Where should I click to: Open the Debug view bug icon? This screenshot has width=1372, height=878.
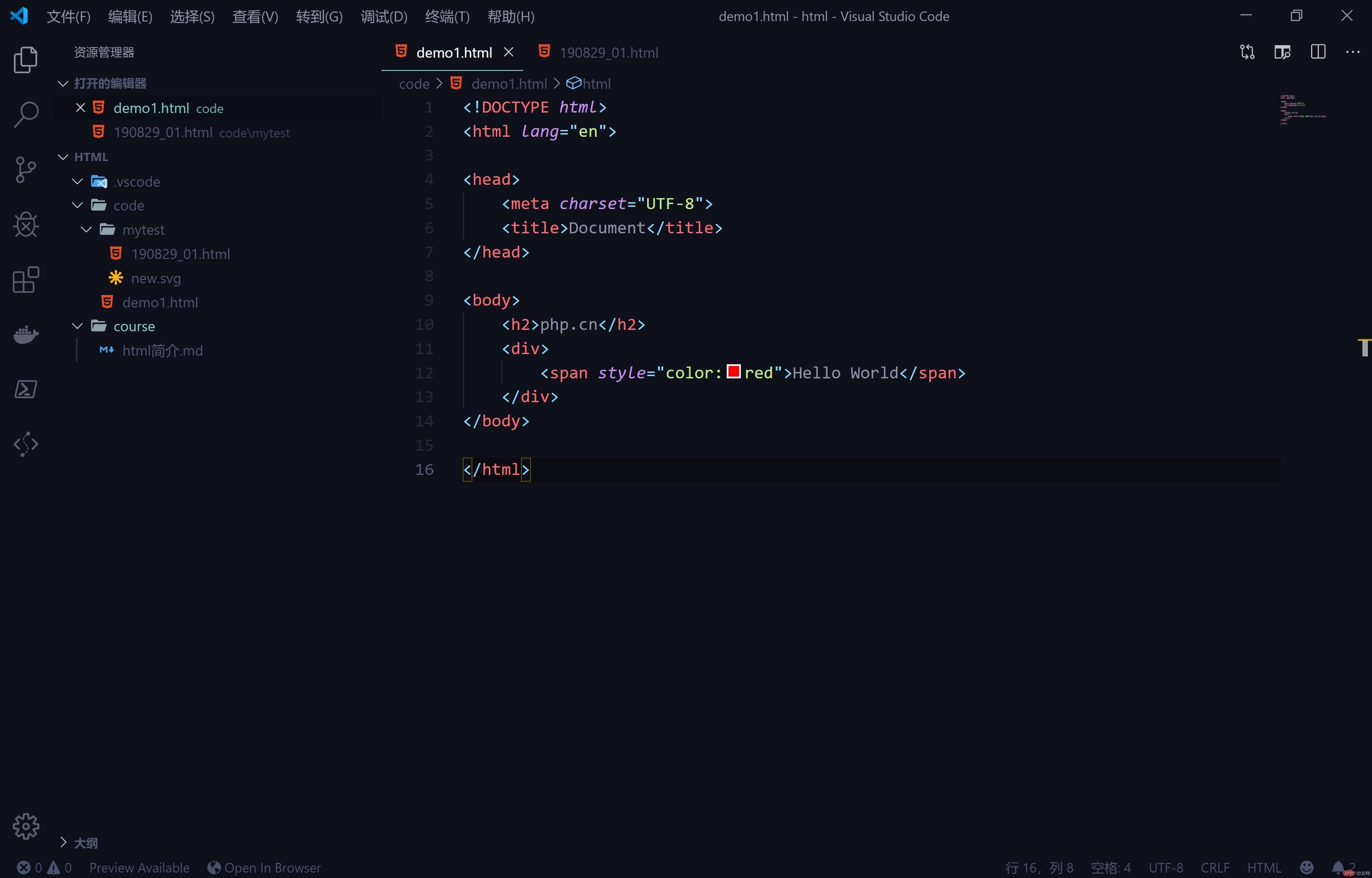25,225
